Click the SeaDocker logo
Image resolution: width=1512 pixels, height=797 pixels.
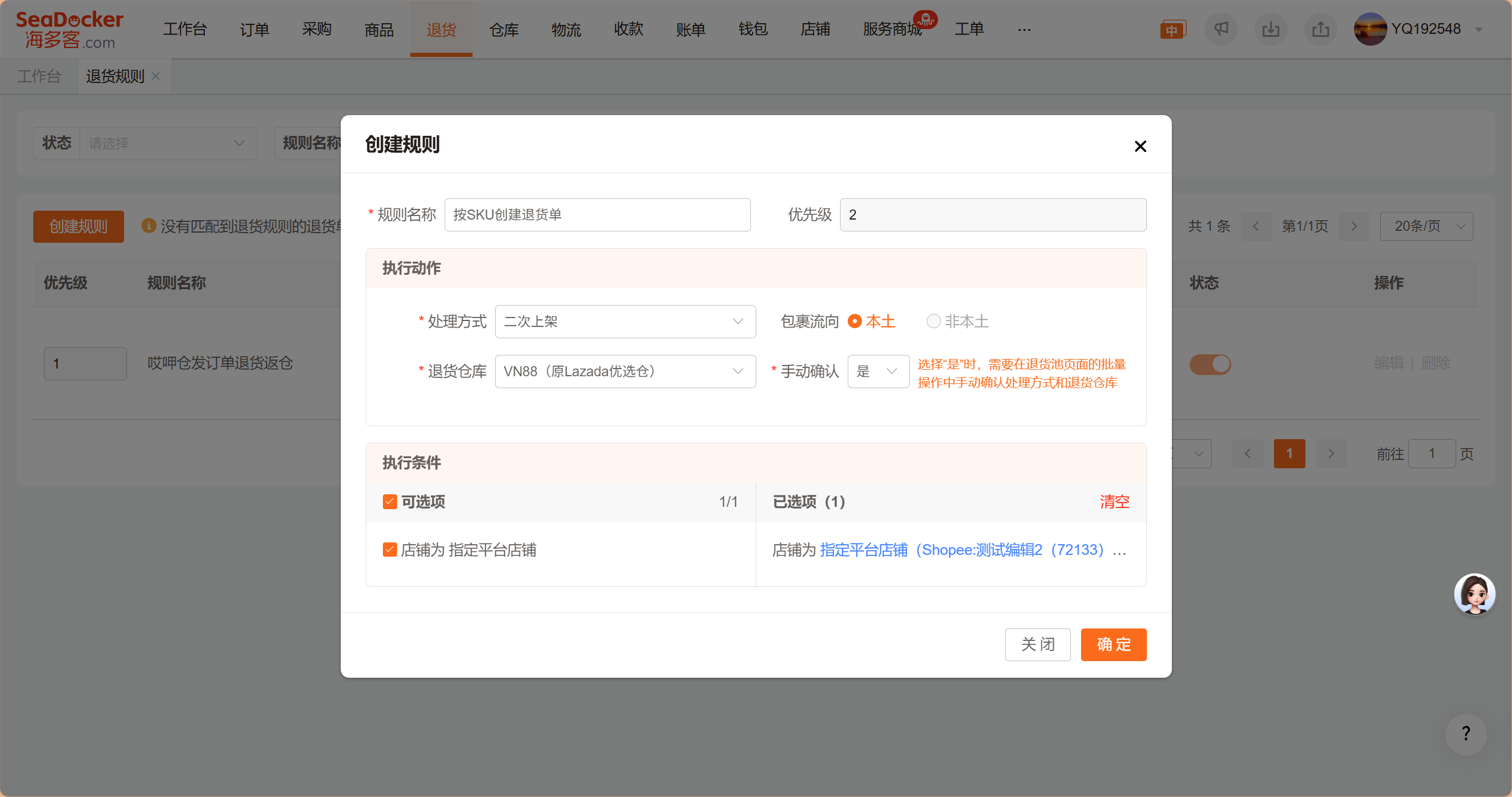[69, 30]
